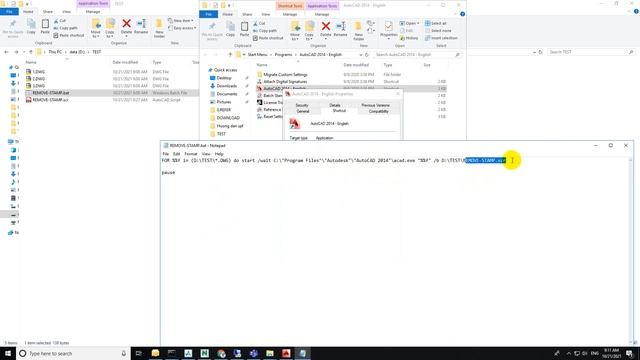
Task: Select Security tab in Properties dialog
Action: (x=302, y=105)
